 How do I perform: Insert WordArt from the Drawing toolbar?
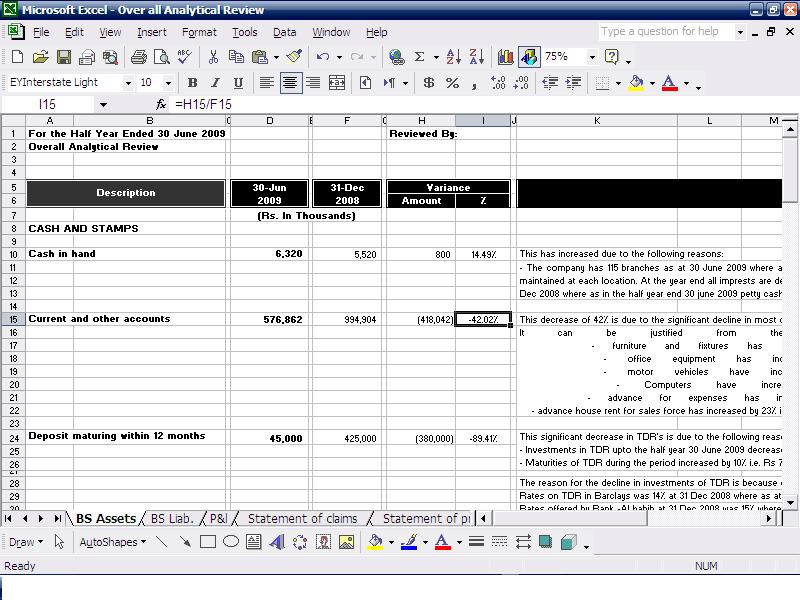click(277, 541)
